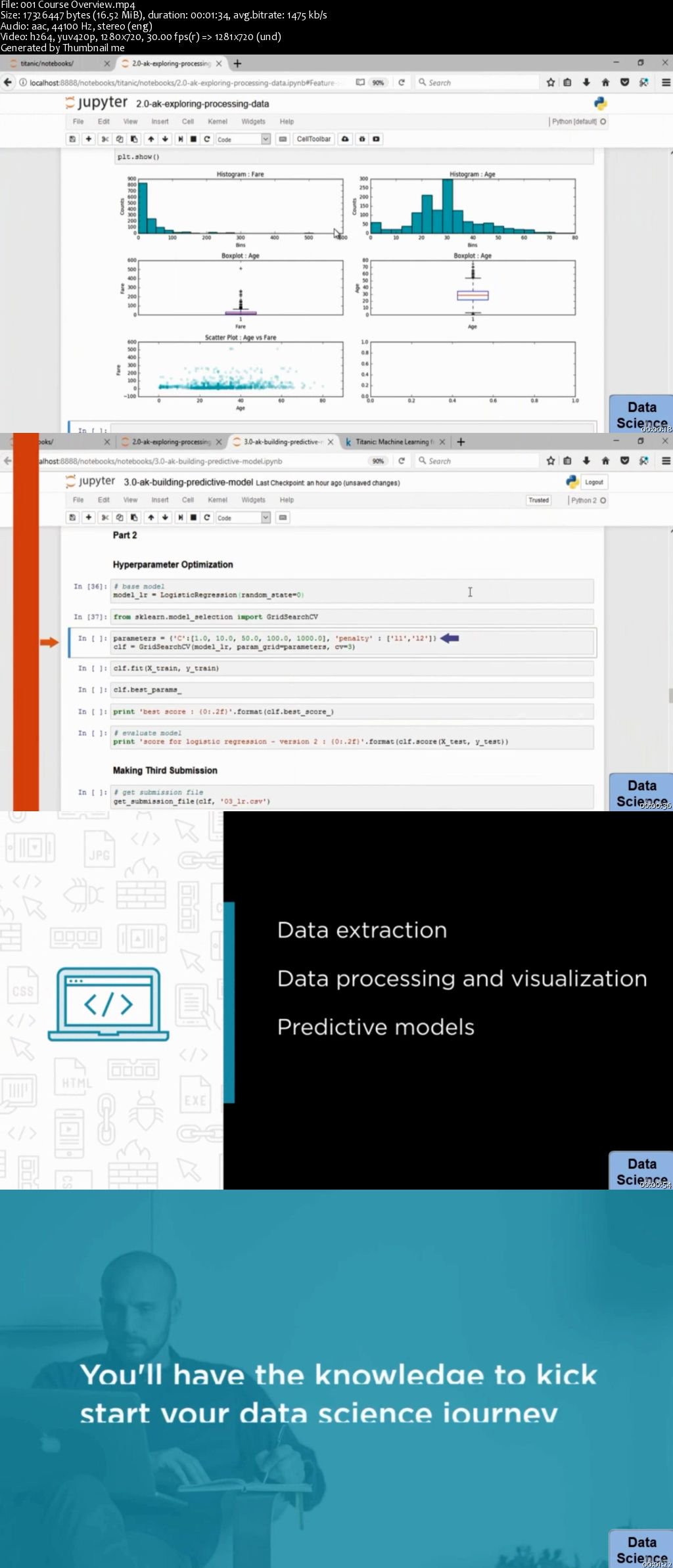Screen dimensions: 673x1568
Task: Click the reader view icon in the top address bar
Action: 360,83
